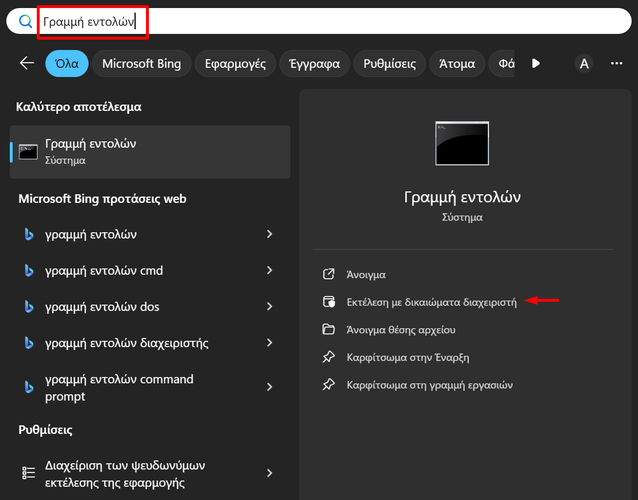Open the three-dots more options menu
638x500 pixels.
pos(616,63)
